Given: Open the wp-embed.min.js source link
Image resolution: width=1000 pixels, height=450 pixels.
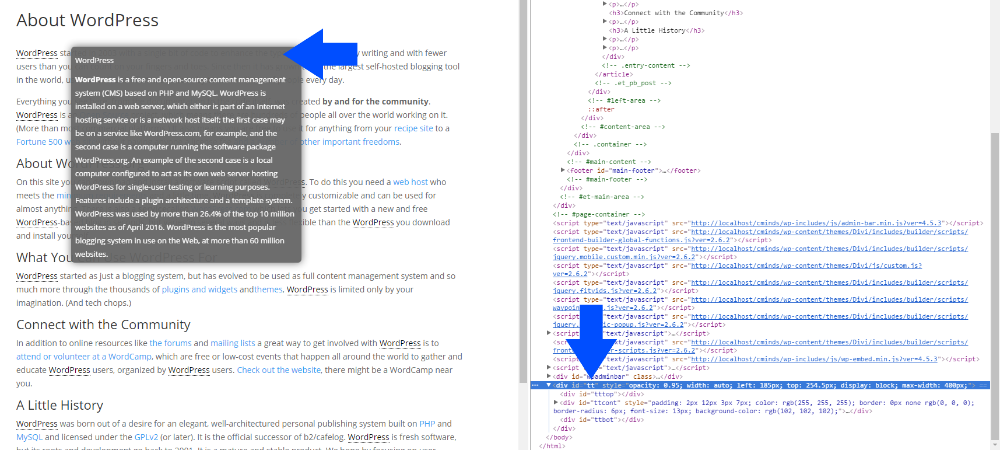Looking at the screenshot, I should [814, 359].
